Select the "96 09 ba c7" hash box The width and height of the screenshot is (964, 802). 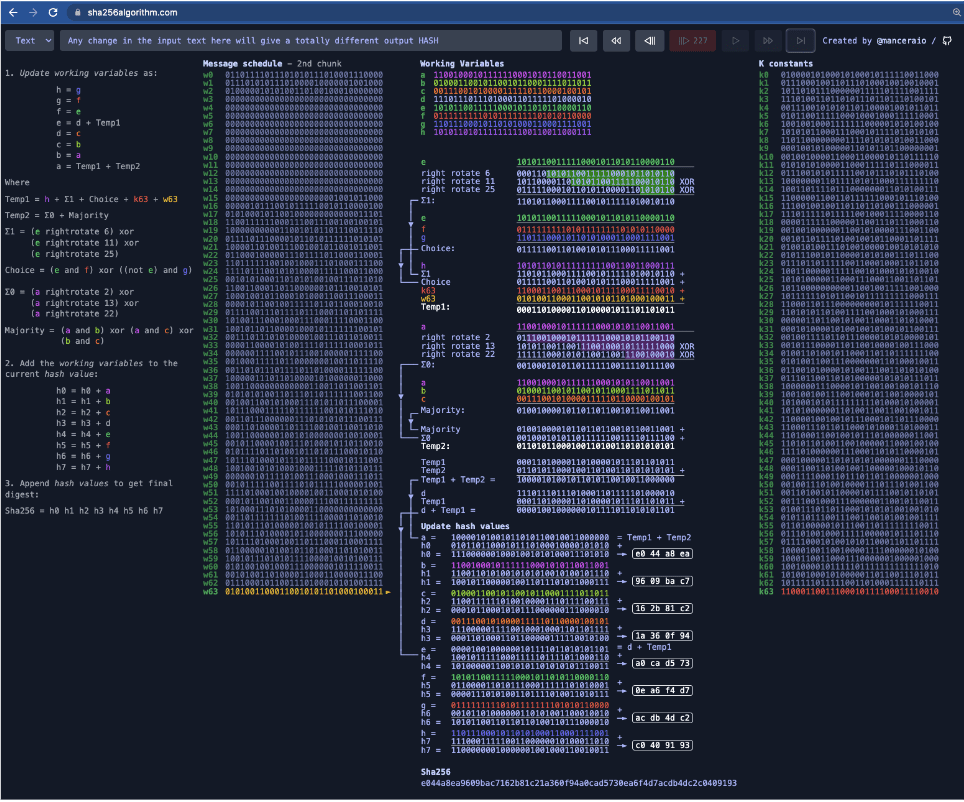coord(662,581)
